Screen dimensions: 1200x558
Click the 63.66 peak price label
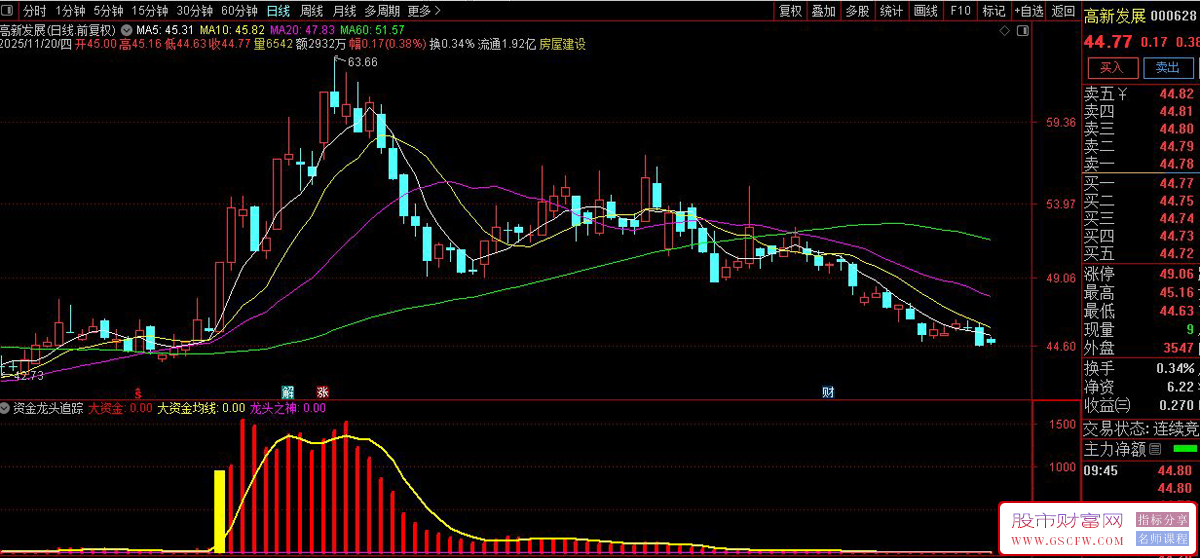pos(363,63)
